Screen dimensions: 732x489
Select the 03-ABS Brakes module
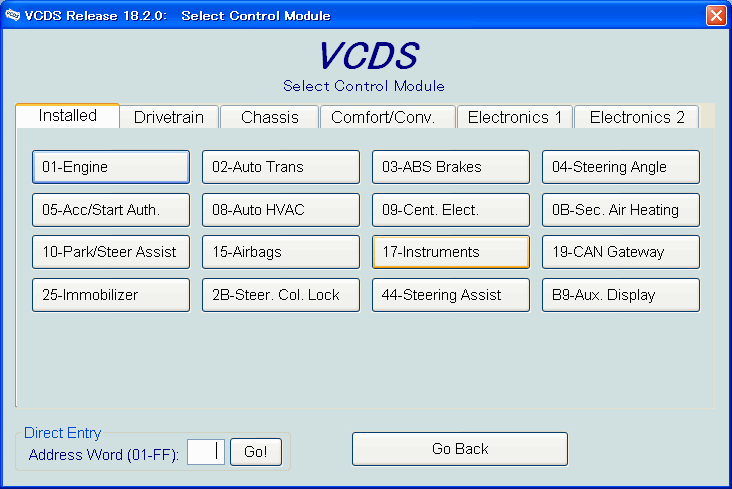451,167
